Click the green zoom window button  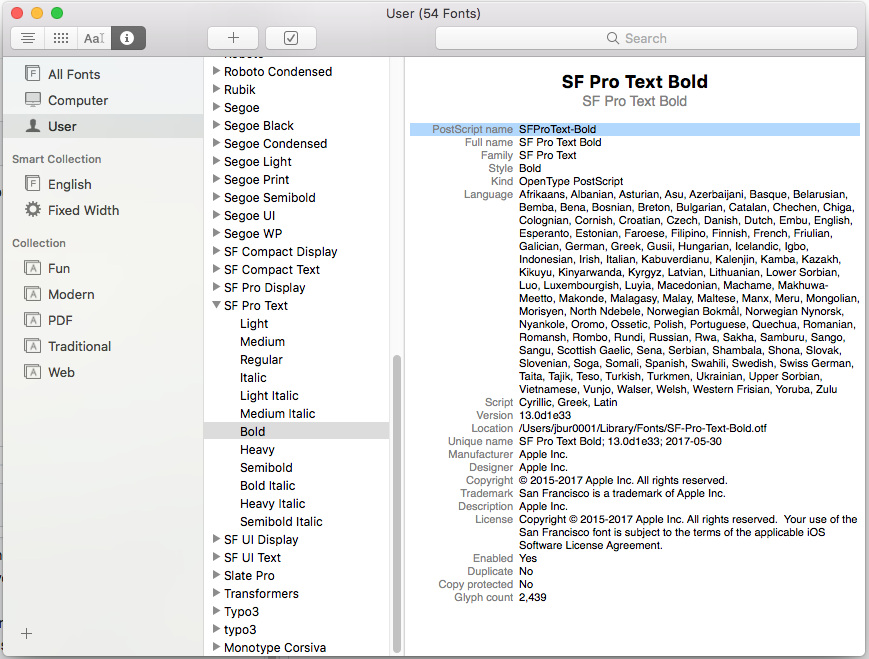[57, 13]
